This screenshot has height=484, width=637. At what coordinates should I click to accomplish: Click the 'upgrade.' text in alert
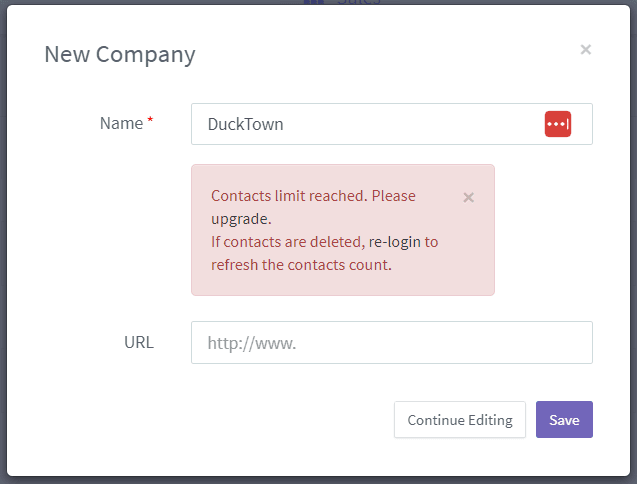[241, 219]
